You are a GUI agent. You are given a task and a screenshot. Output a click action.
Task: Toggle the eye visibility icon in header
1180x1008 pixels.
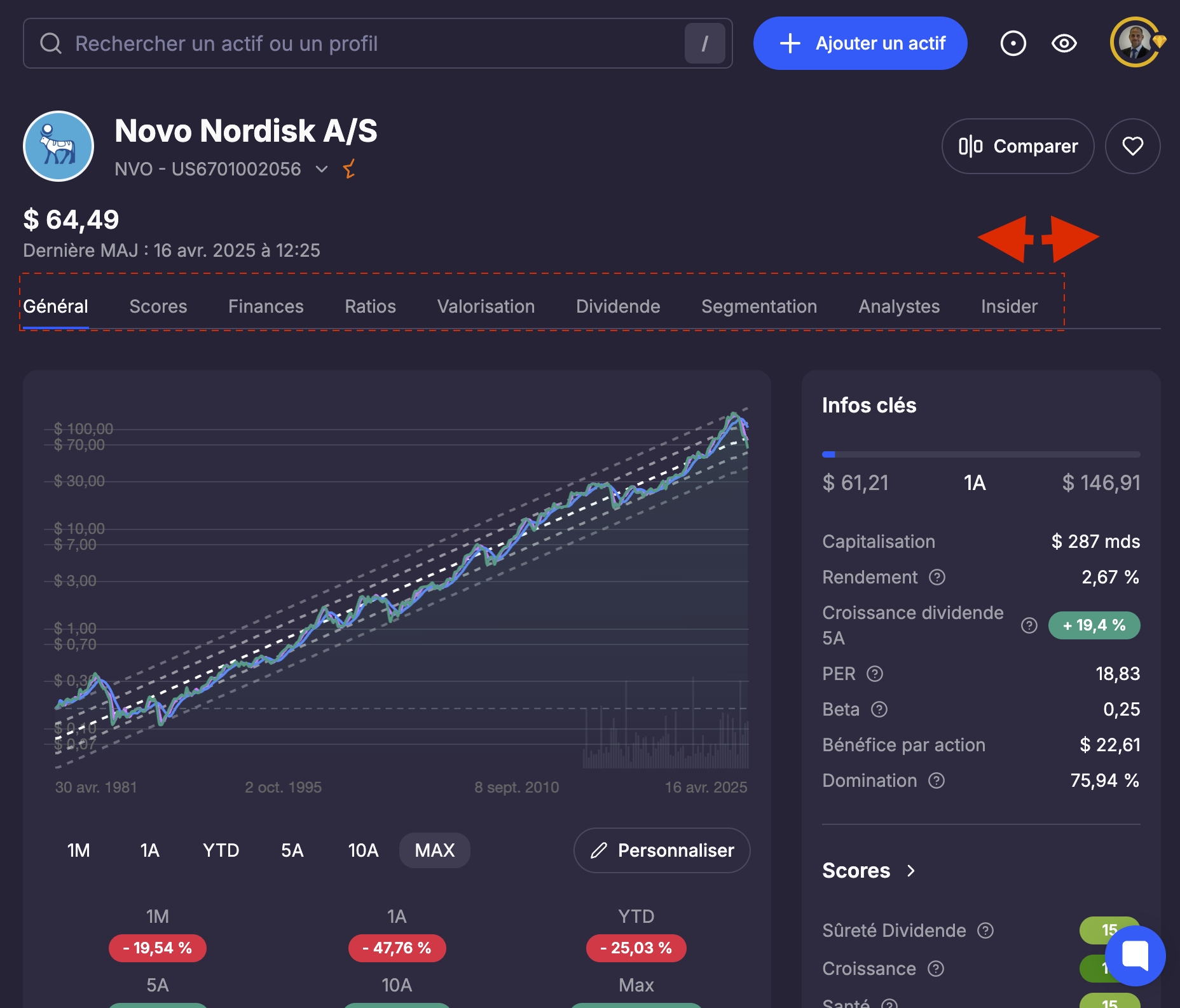[1064, 43]
